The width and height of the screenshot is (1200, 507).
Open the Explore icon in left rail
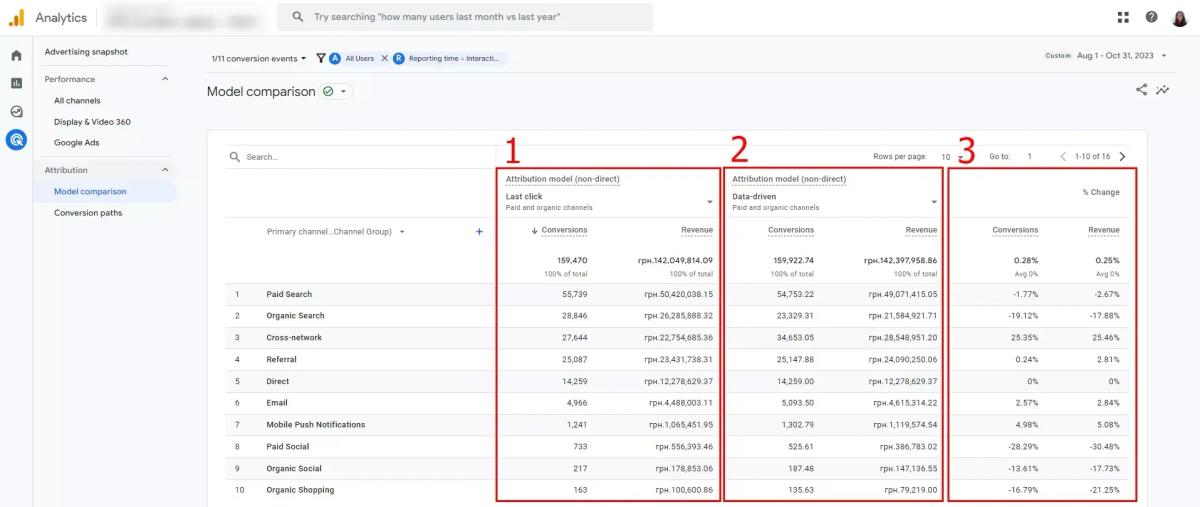pyautogui.click(x=16, y=111)
